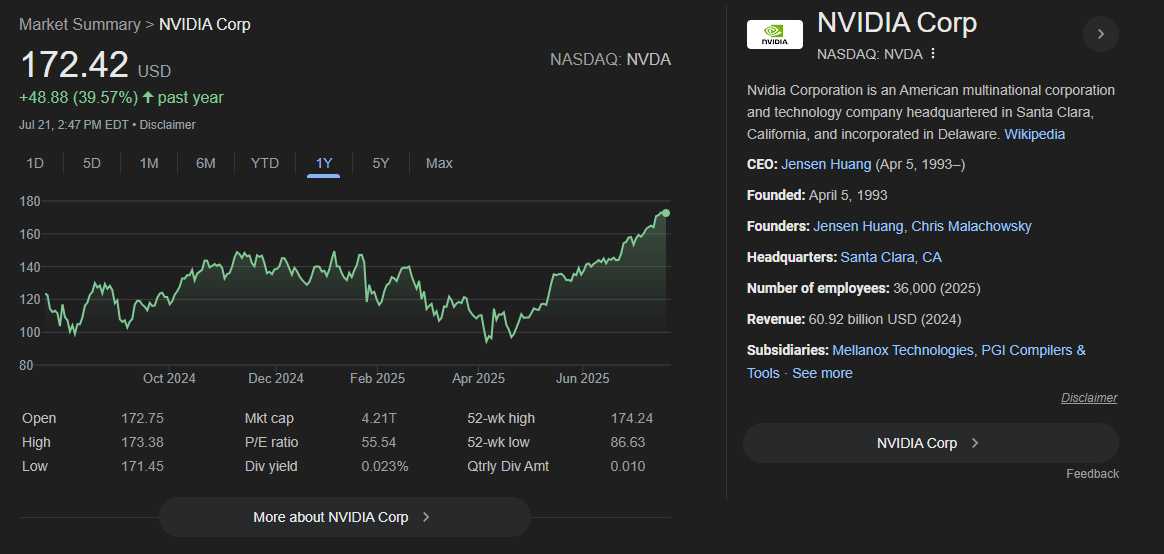
Task: Click the Disclaimer link under the price
Action: pos(168,125)
